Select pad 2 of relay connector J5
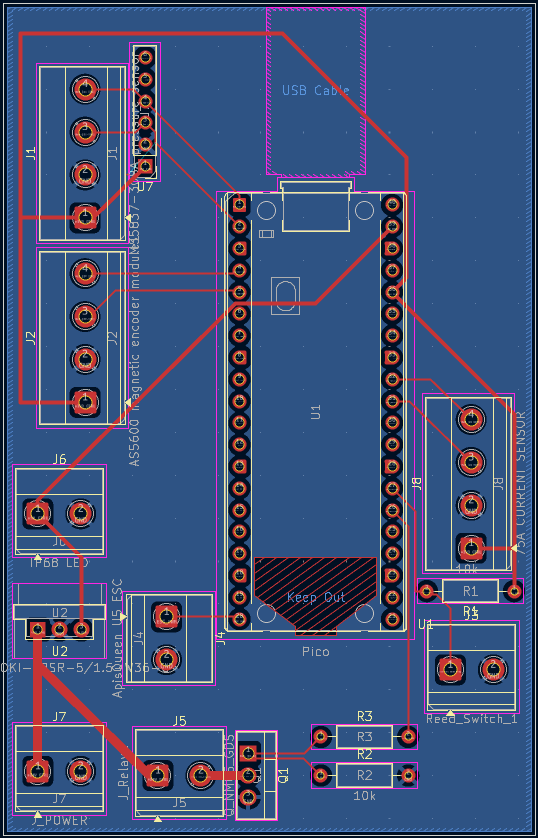Viewport: 538px width, 838px height. point(201,775)
